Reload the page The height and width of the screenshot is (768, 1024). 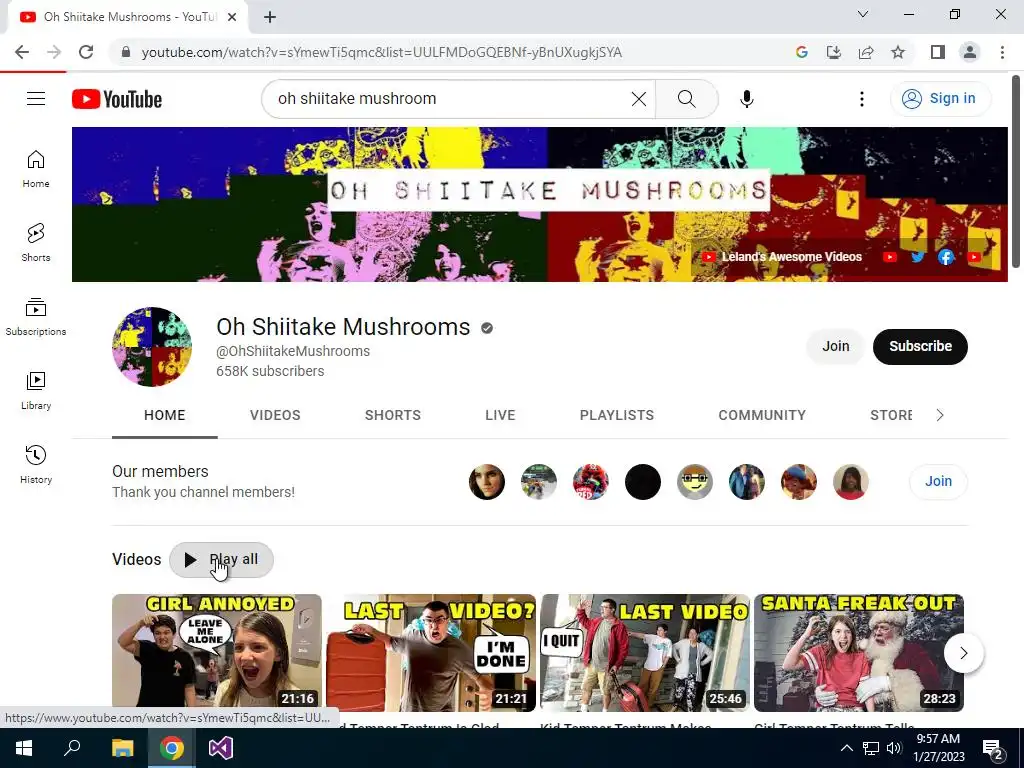pyautogui.click(x=86, y=52)
